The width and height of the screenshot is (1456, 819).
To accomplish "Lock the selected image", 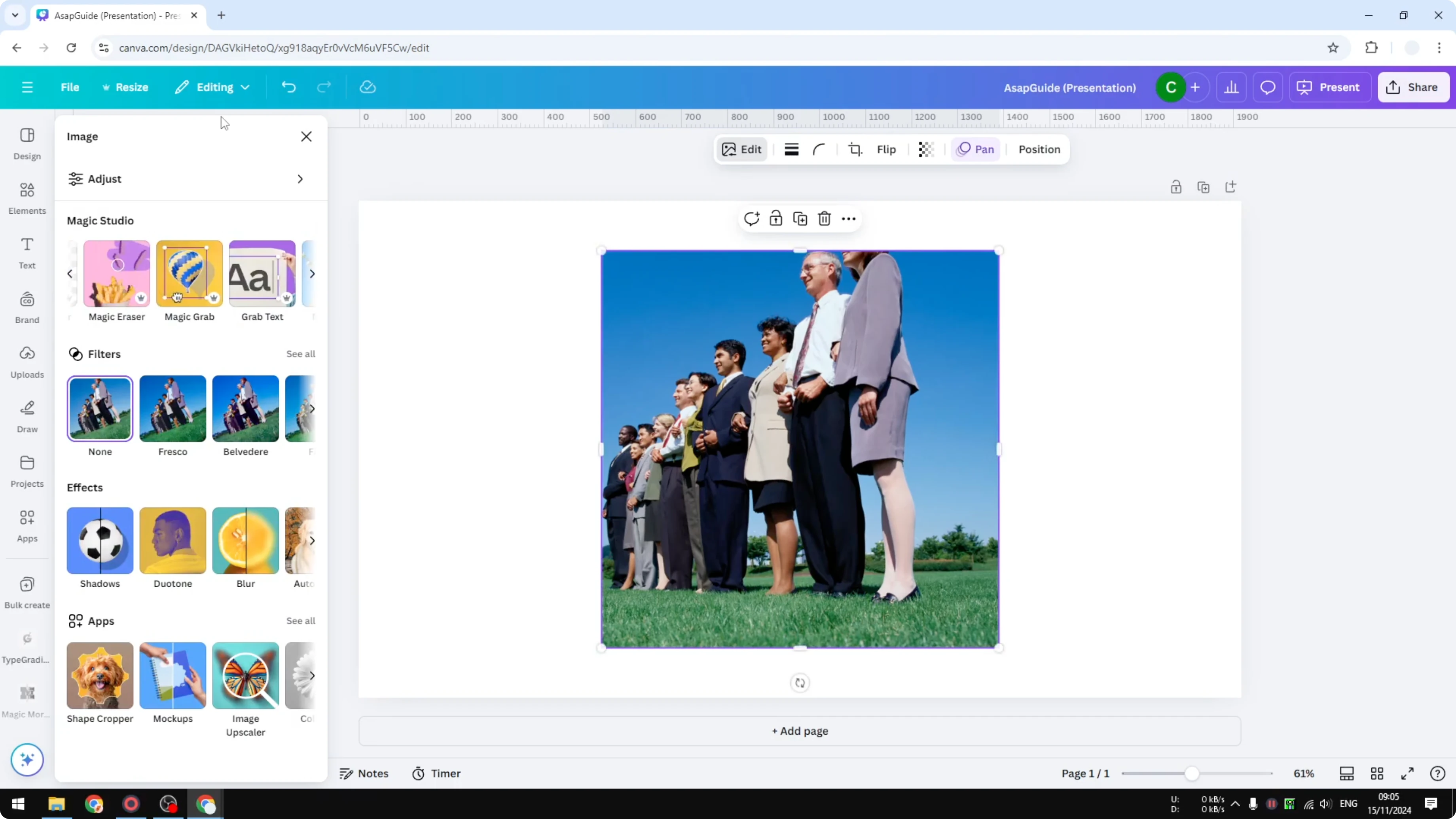I will pyautogui.click(x=775, y=219).
